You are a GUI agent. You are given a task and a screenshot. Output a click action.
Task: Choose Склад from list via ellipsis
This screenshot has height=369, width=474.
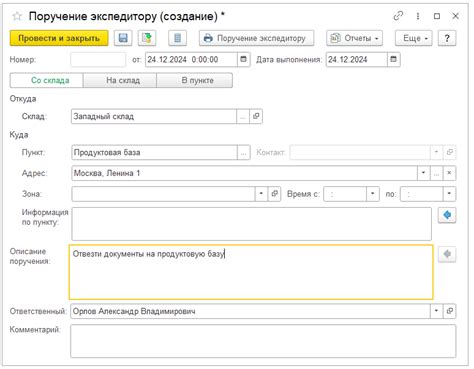click(243, 116)
